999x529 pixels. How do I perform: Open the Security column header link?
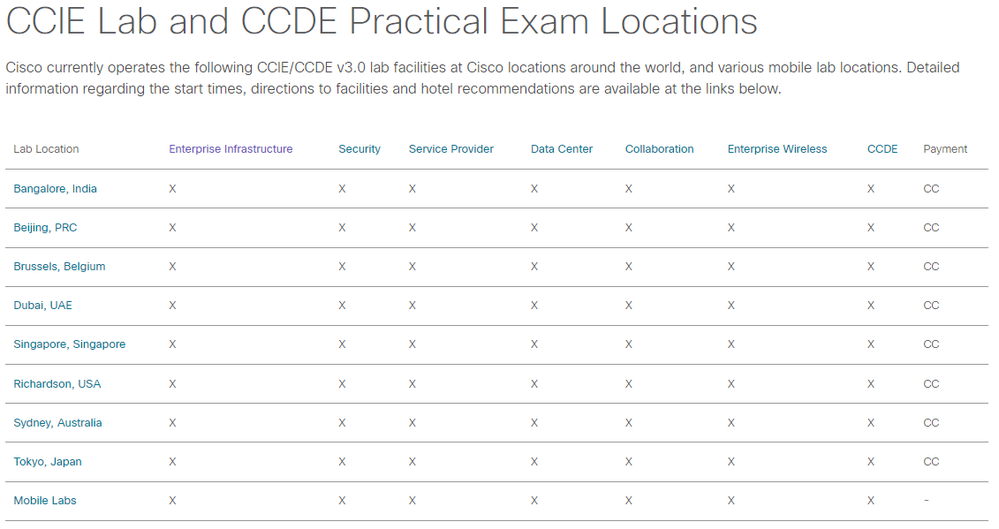click(359, 149)
